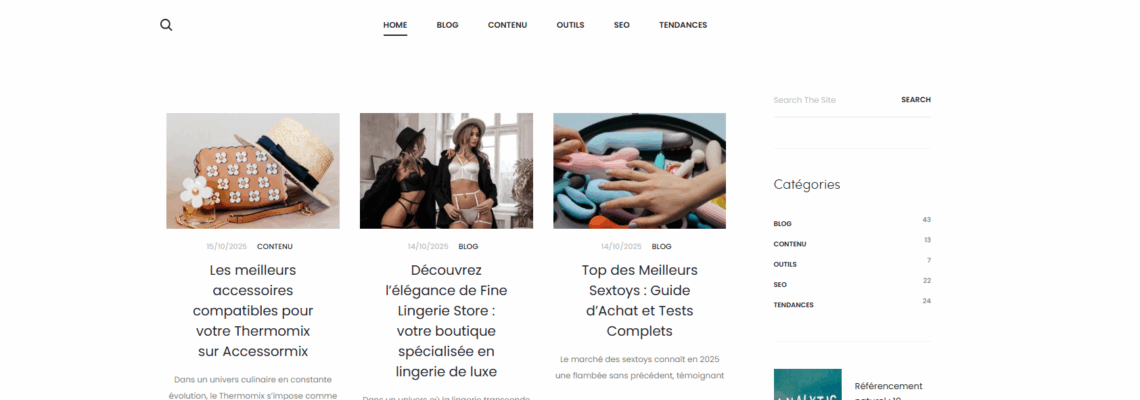Image resolution: width=1140 pixels, height=400 pixels.
Task: Open the CONTENU category in sidebar
Action: coord(790,244)
